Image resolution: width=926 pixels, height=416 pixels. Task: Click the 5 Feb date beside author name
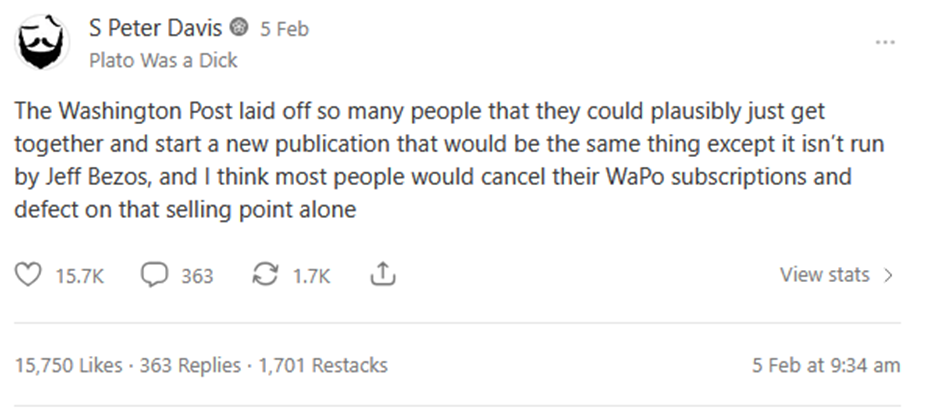tap(285, 29)
